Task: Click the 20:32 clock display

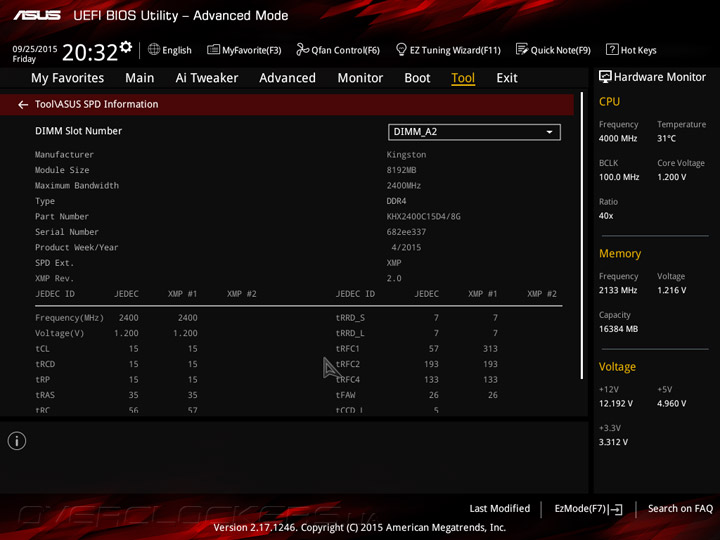Action: (90, 52)
